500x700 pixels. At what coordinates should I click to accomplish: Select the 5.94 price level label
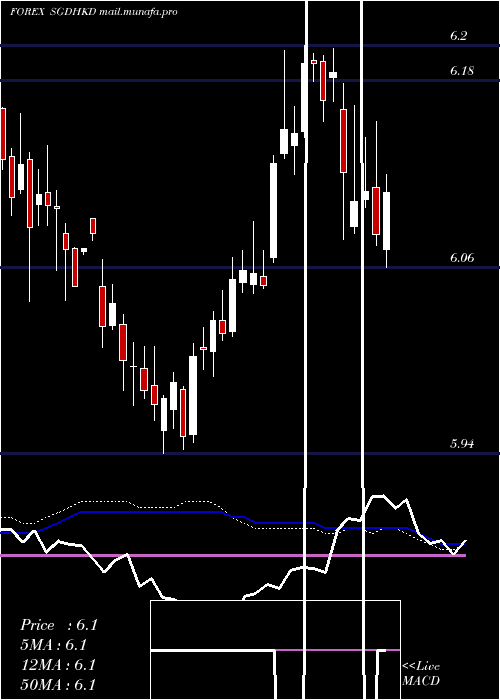pyautogui.click(x=462, y=444)
